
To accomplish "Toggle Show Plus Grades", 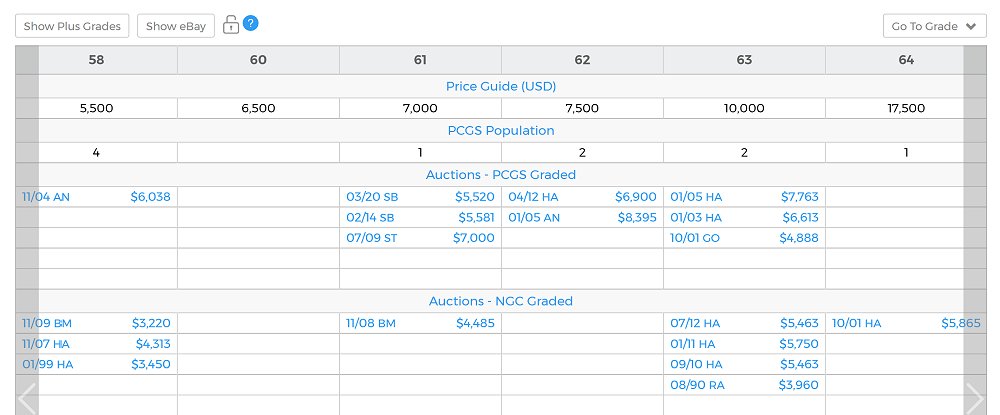I will [72, 26].
